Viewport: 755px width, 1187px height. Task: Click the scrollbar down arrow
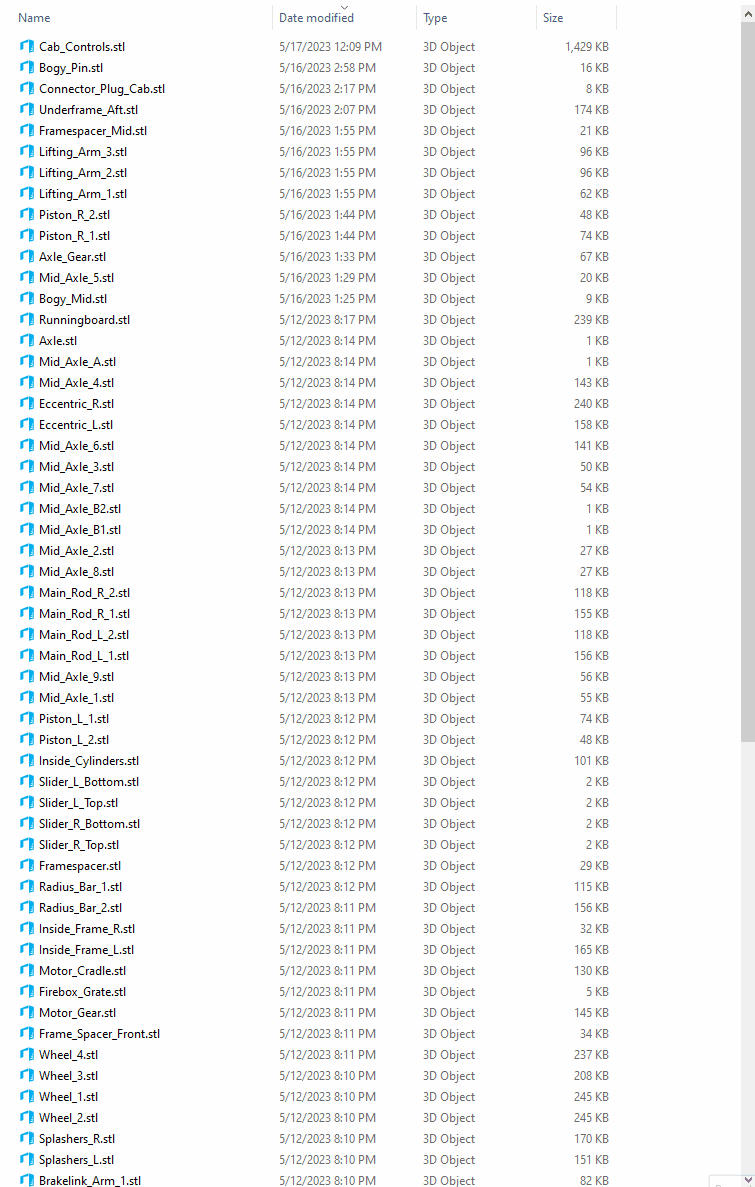pyautogui.click(x=747, y=1181)
